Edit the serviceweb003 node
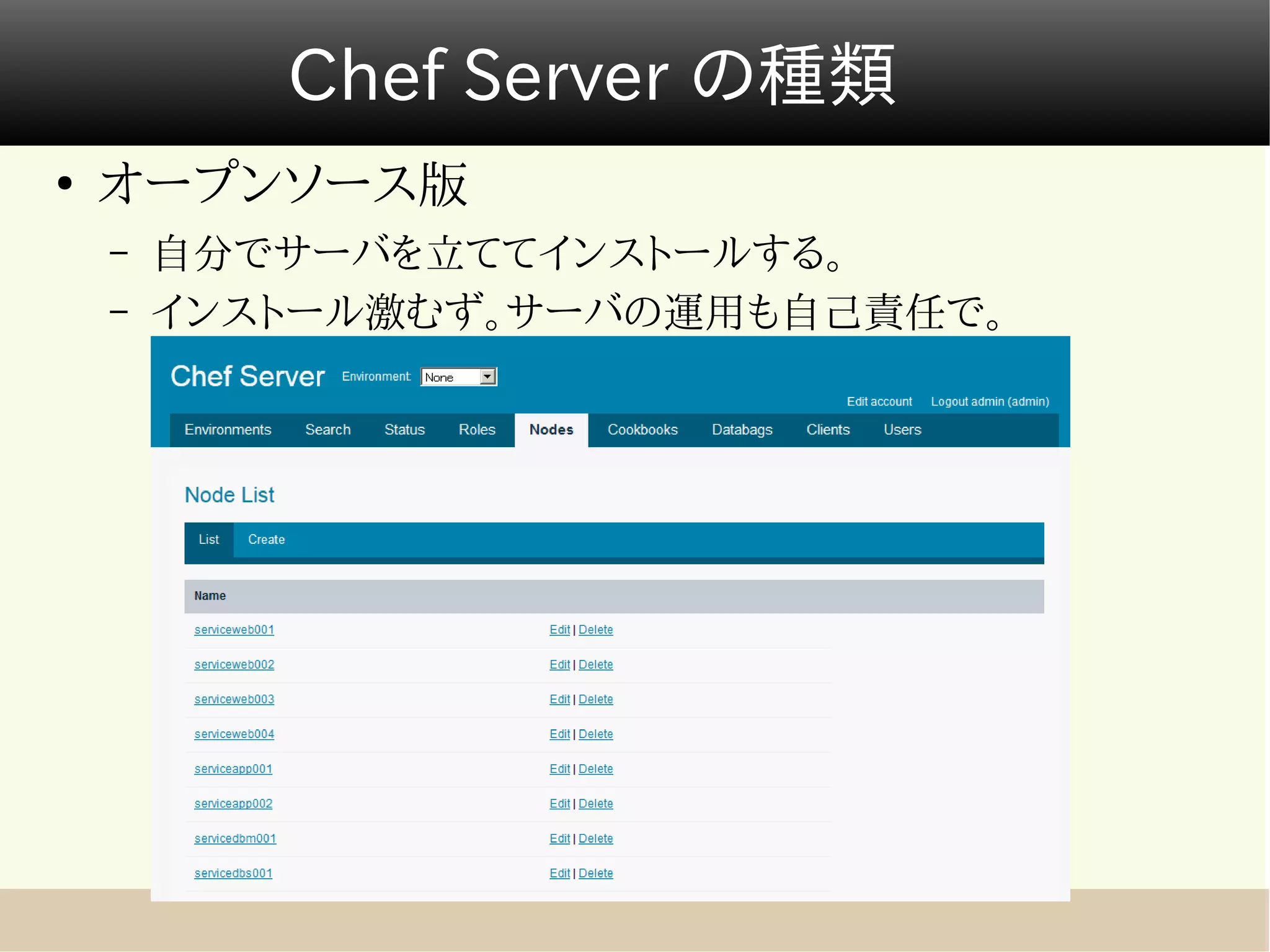The image size is (1270, 952). click(559, 699)
